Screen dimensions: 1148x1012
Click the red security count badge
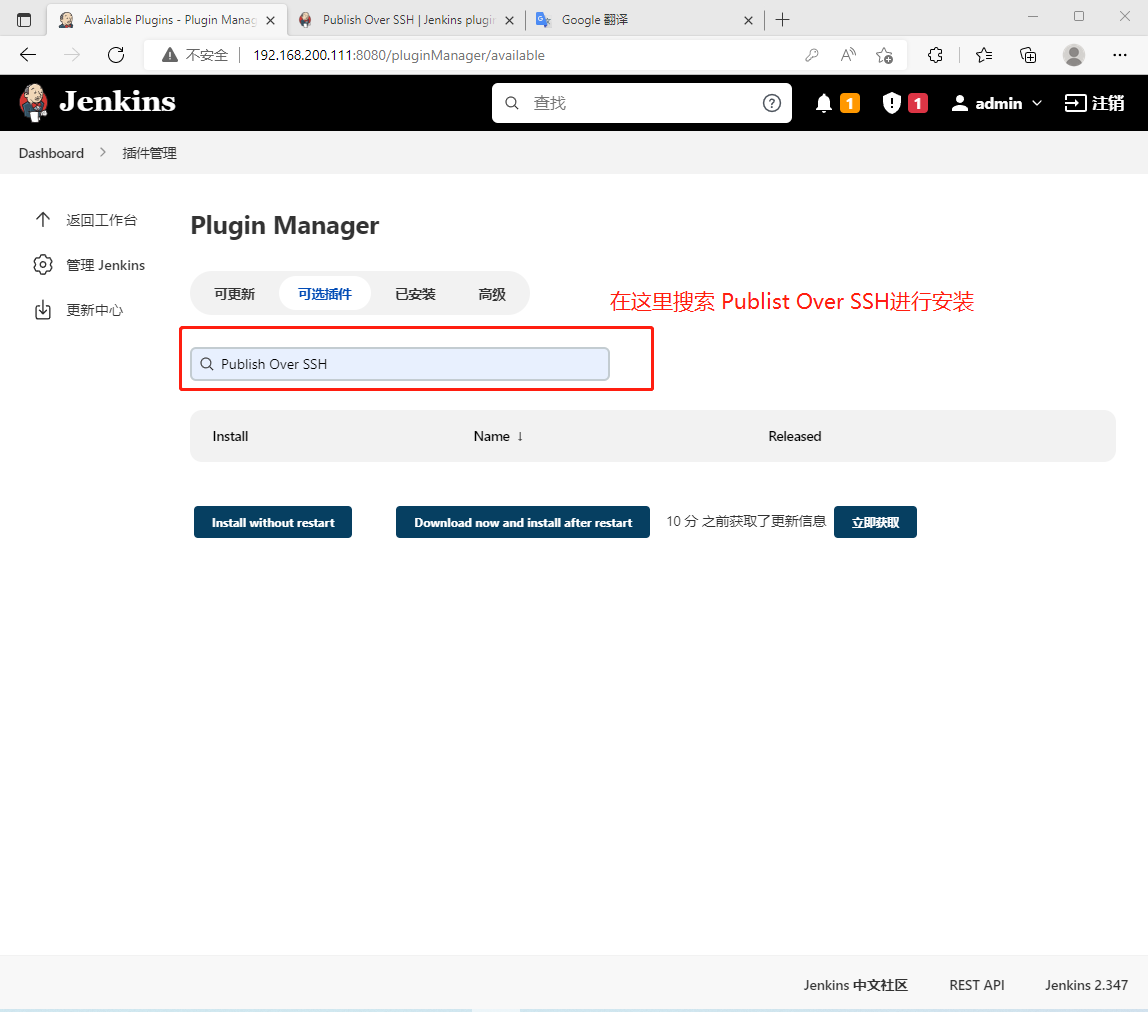(x=917, y=103)
